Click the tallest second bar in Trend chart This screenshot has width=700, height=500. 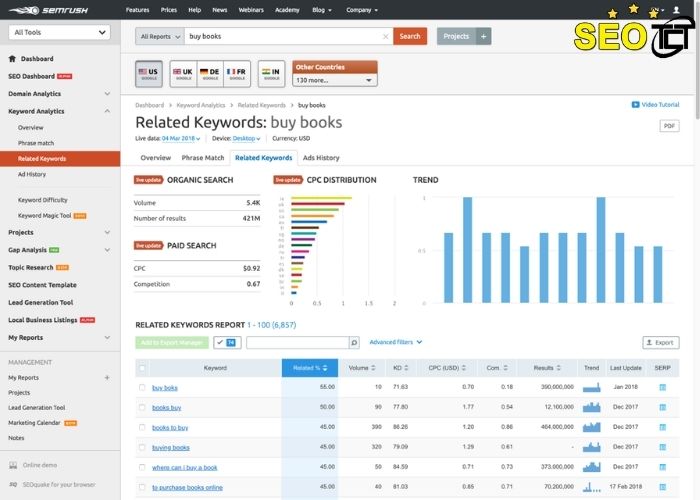click(467, 250)
